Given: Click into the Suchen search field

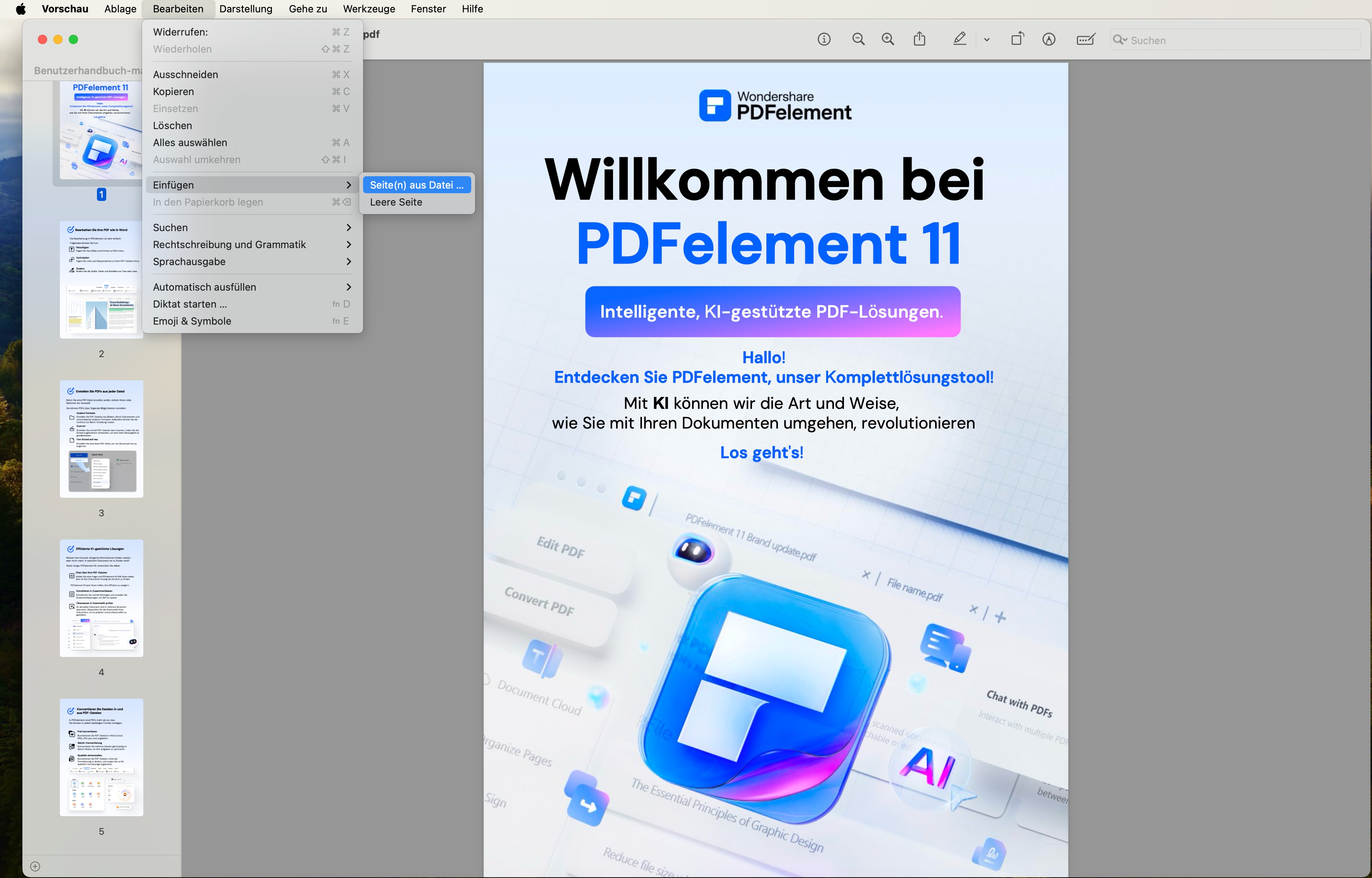Looking at the screenshot, I should pos(1235,40).
